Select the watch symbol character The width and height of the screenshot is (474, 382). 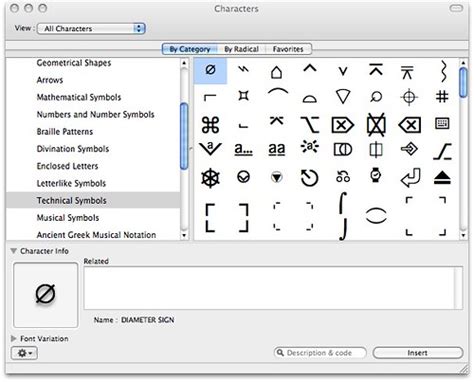(x=376, y=175)
